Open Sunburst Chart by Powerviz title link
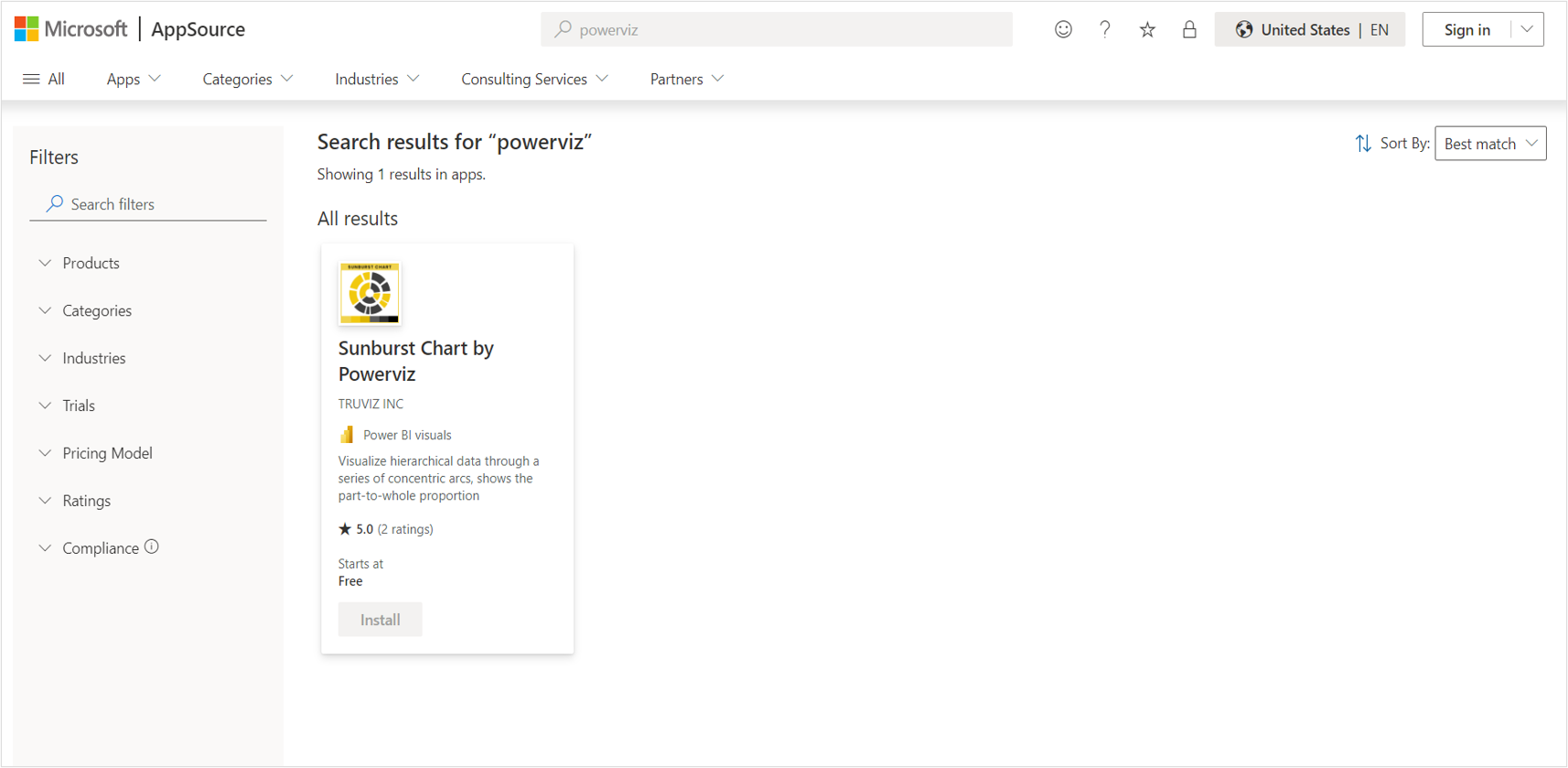 (x=415, y=361)
